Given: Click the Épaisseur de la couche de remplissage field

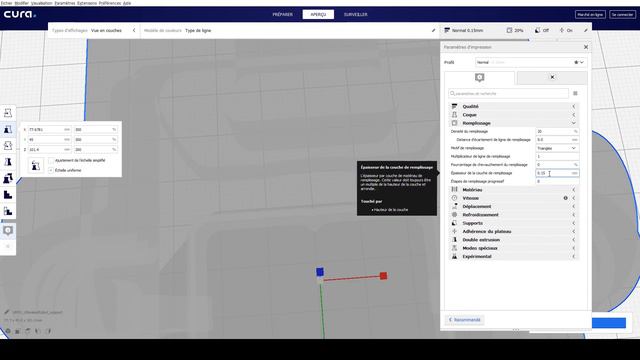Looking at the screenshot, I should [557, 173].
